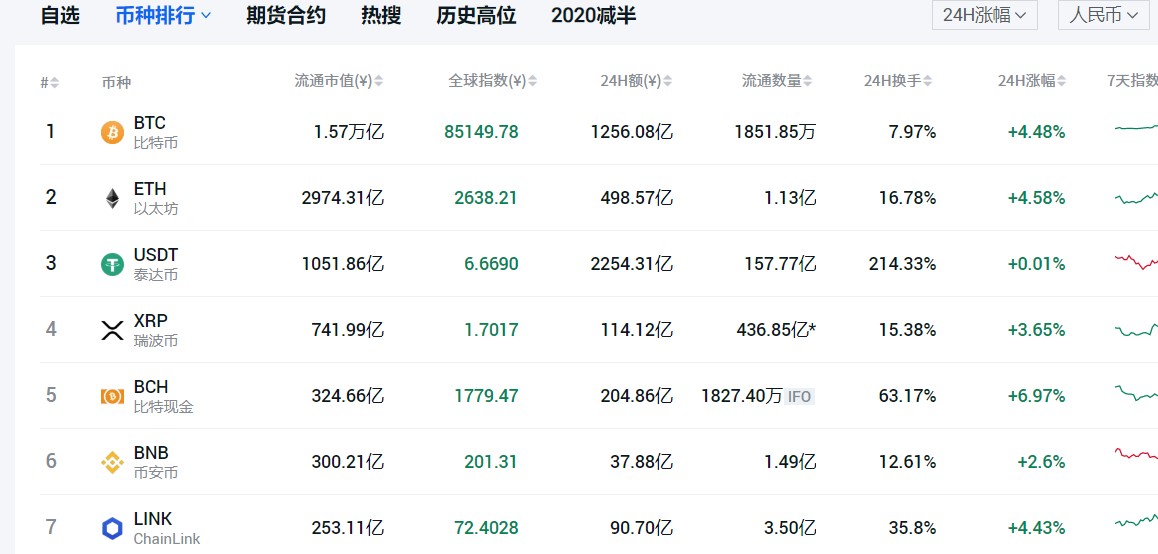Click the BCH bitcoin cash icon

[112, 396]
